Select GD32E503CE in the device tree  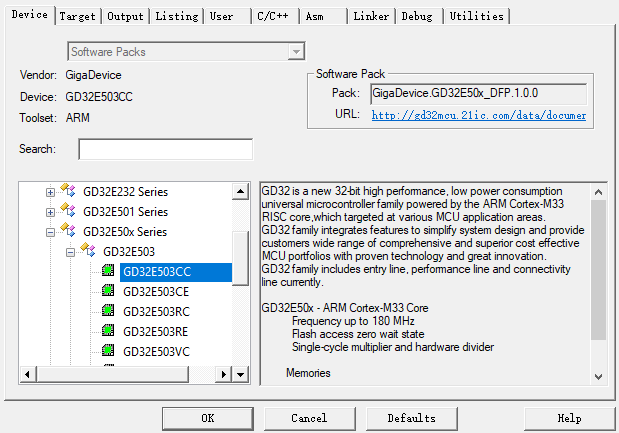pos(156,292)
